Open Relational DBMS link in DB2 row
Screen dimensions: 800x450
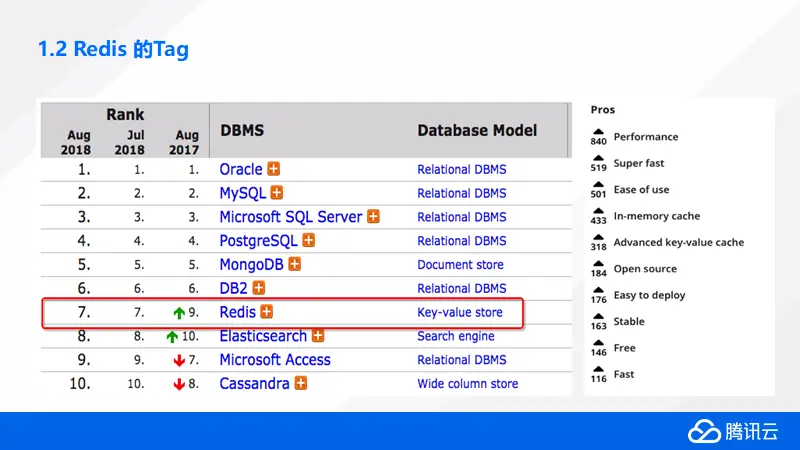pos(462,288)
